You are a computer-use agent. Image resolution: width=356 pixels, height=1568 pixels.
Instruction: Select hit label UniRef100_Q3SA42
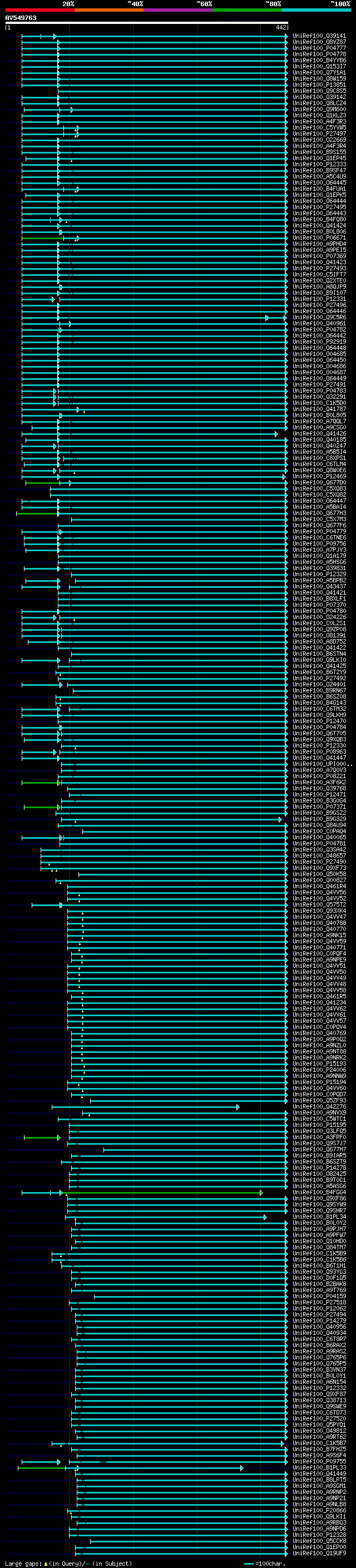click(319, 850)
